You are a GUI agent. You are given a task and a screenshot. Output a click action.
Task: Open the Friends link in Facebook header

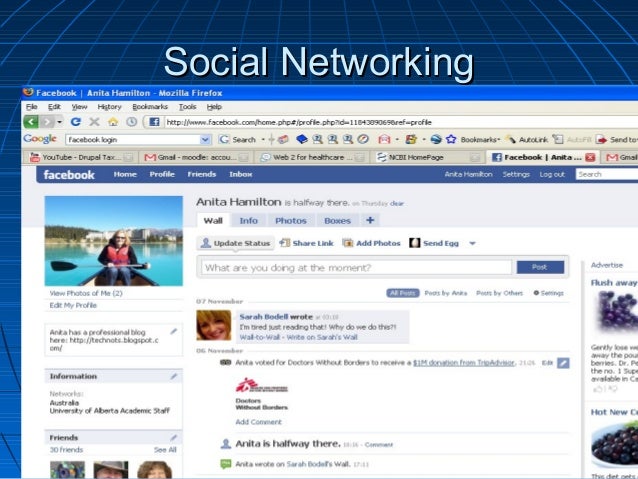(201, 174)
